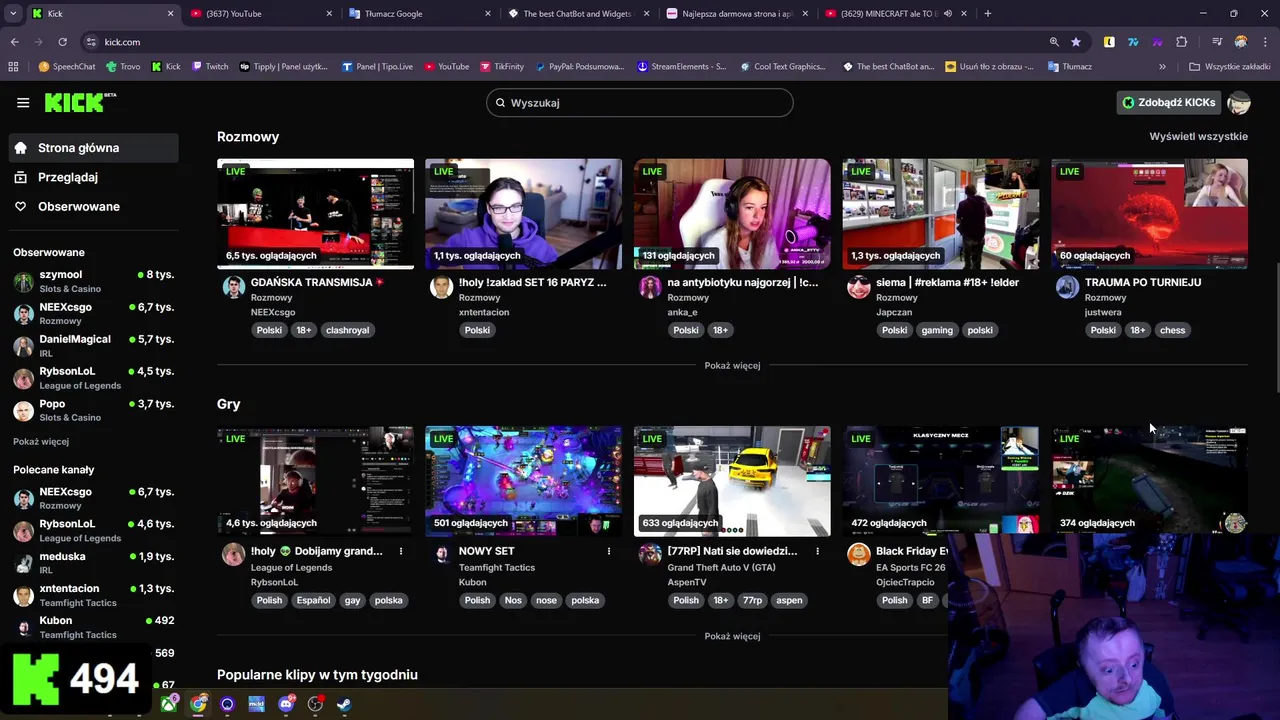Open the Wszystkie zakładki bookmarks folder
This screenshot has height=720, width=1280.
(1230, 67)
